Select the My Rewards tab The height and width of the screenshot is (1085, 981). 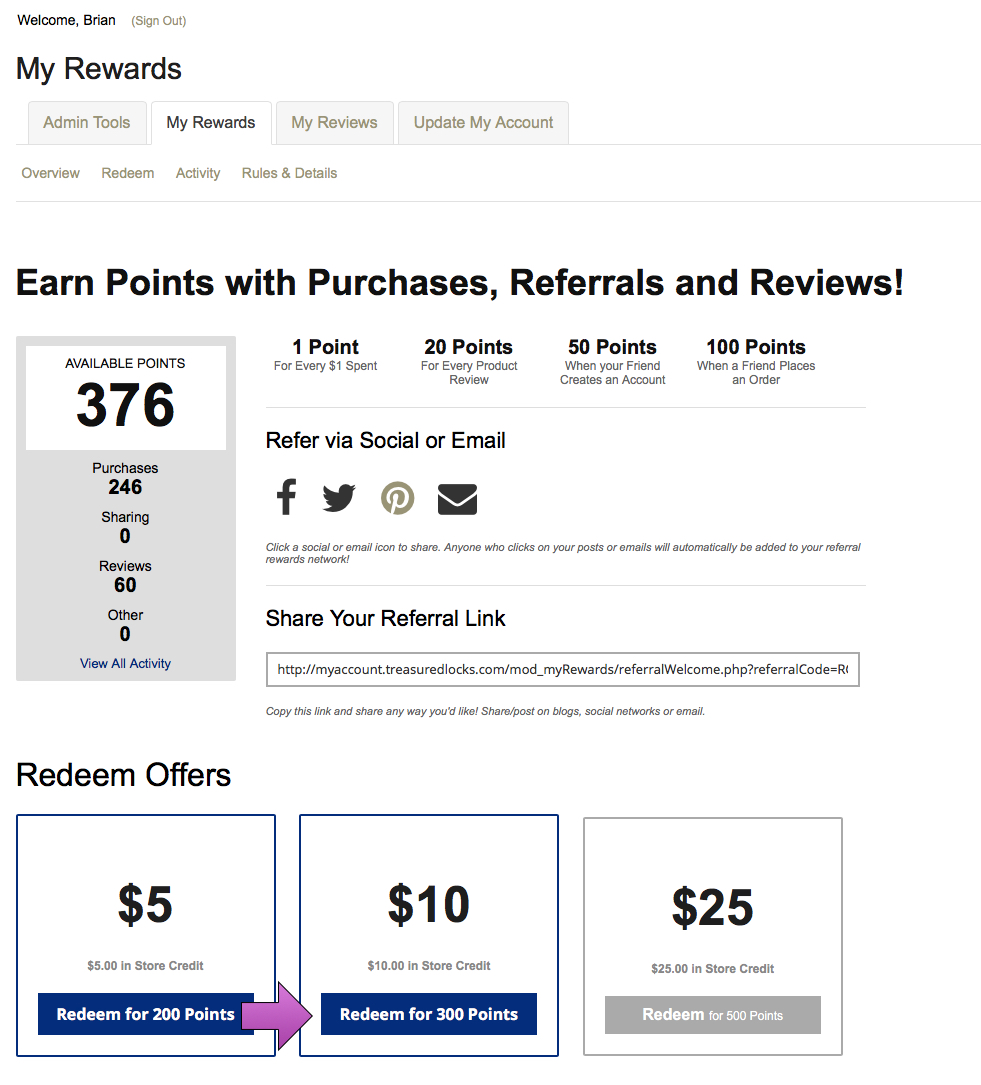pos(211,122)
